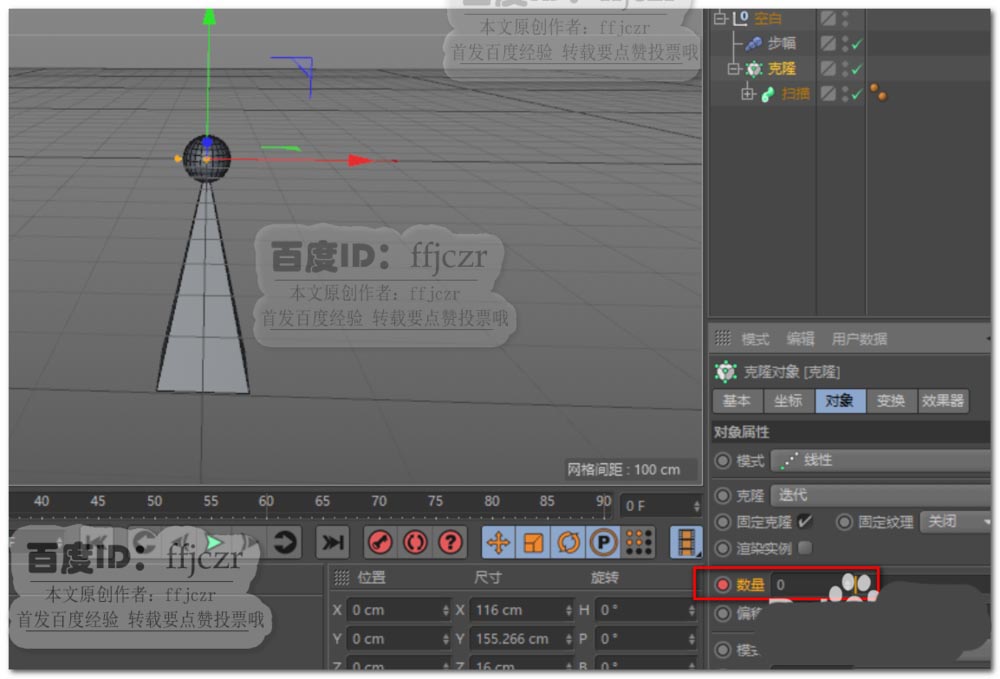Open the 克隆 迭代 dropdown
Screen dimensions: 1000x679
881,495
